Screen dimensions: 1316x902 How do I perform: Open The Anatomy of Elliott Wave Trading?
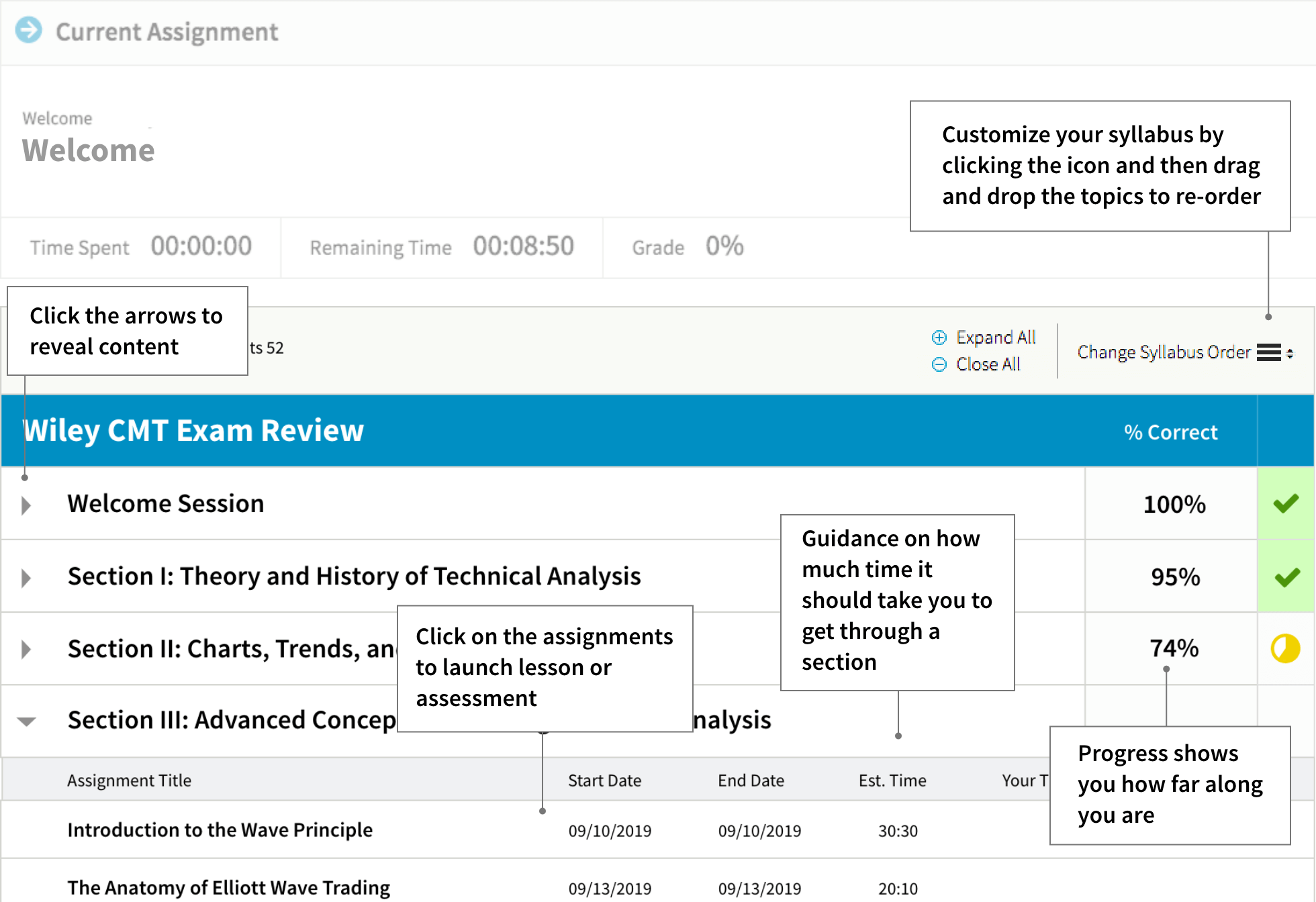[228, 888]
